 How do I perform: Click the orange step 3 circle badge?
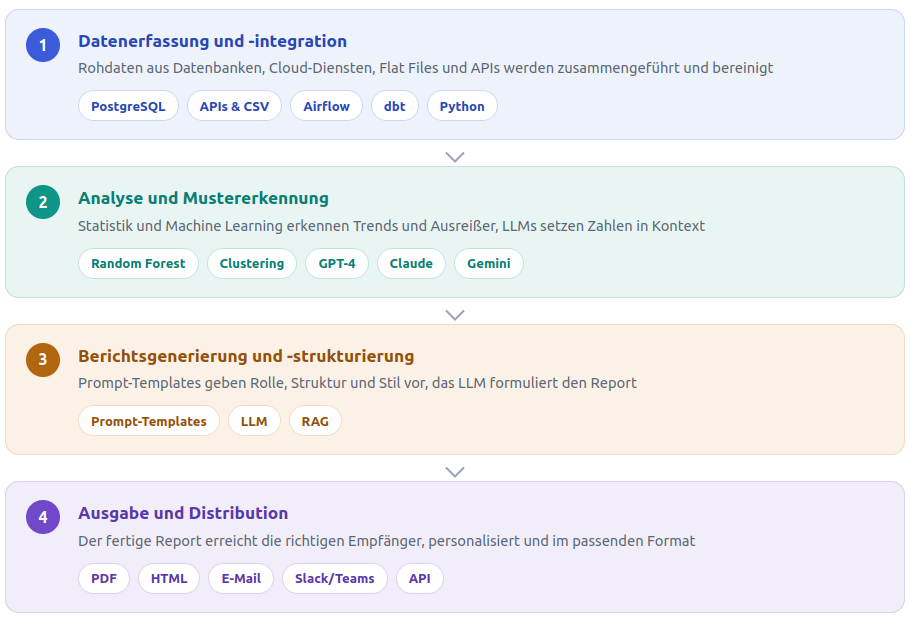click(x=43, y=360)
